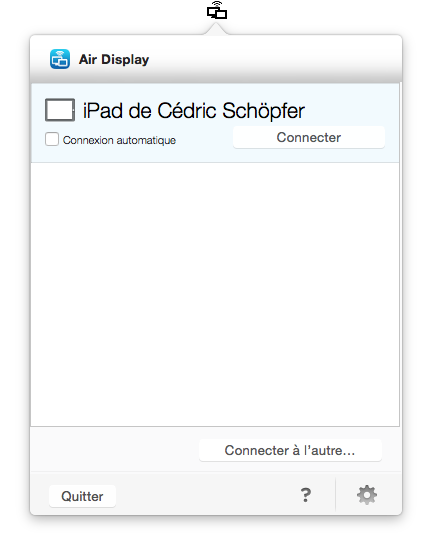Click the Air Display menu bar icon
Screen dimensions: 432x549
(217, 10)
